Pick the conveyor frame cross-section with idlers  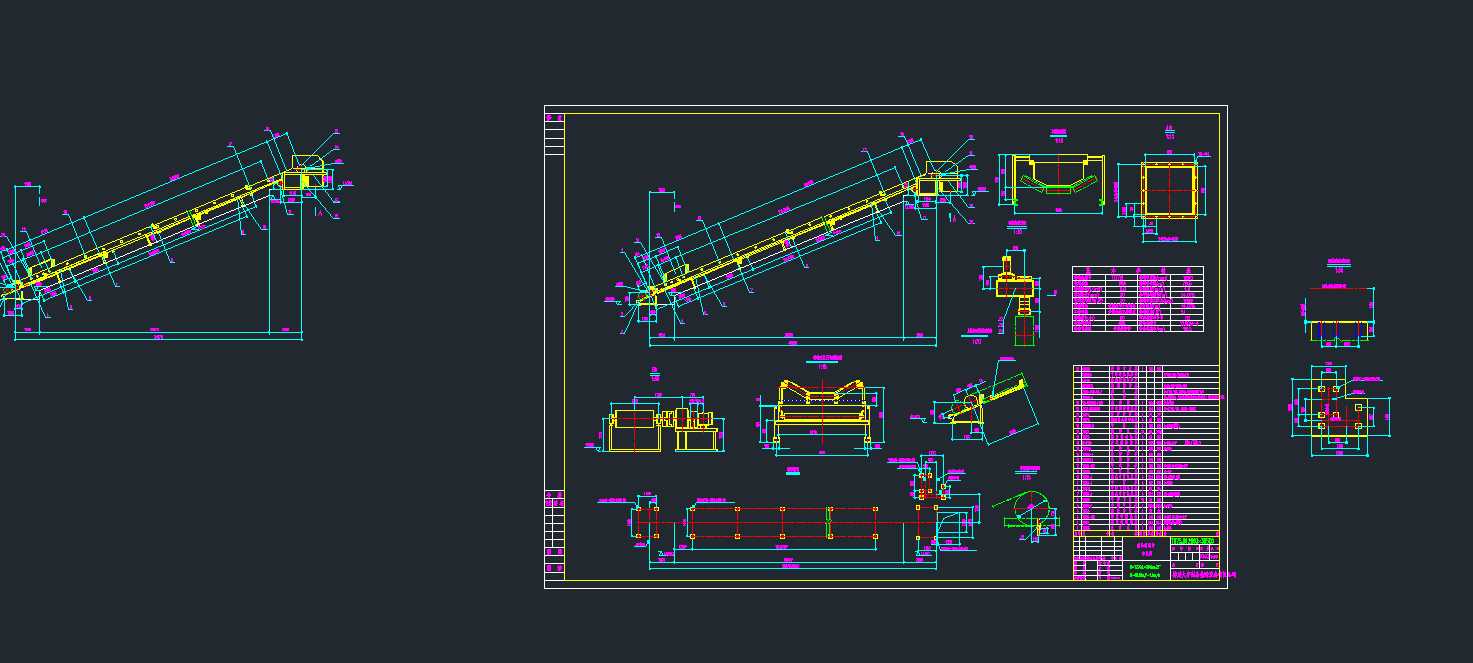tap(821, 415)
